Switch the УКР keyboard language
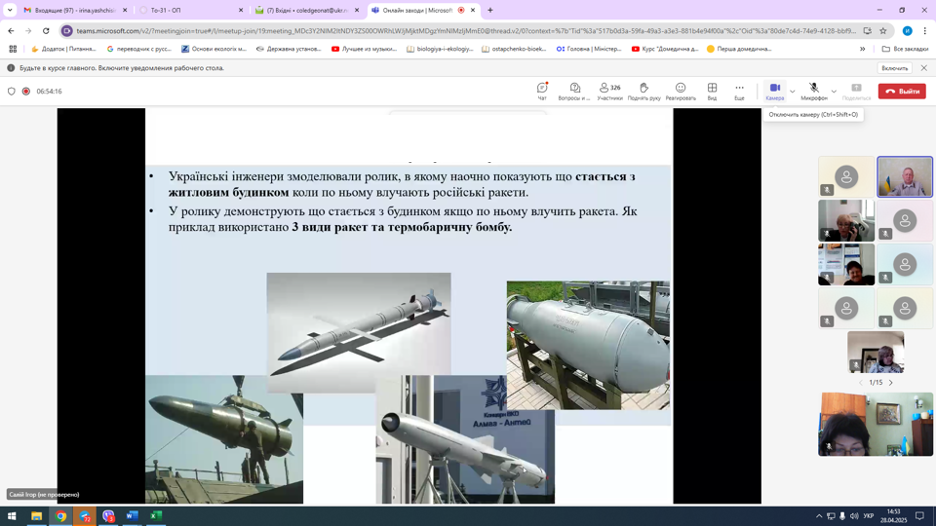The width and height of the screenshot is (936, 526). pos(869,516)
